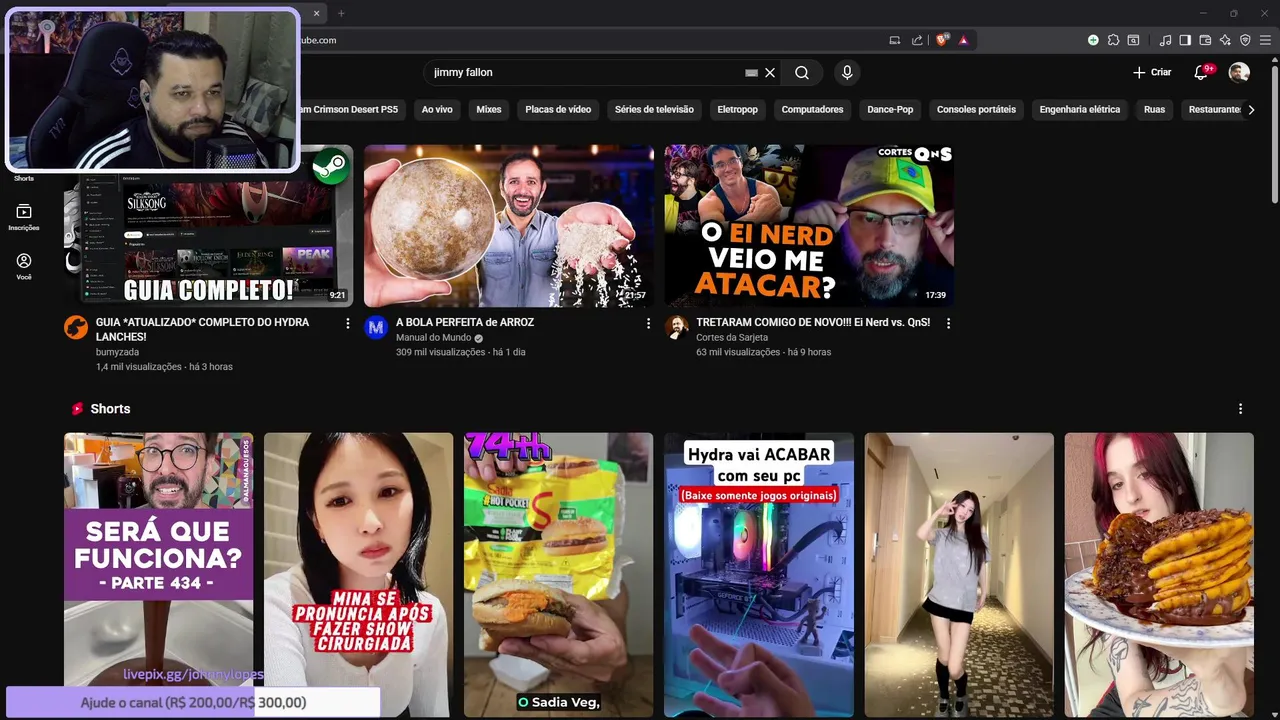Open the Brave Wallet icon

point(1205,40)
